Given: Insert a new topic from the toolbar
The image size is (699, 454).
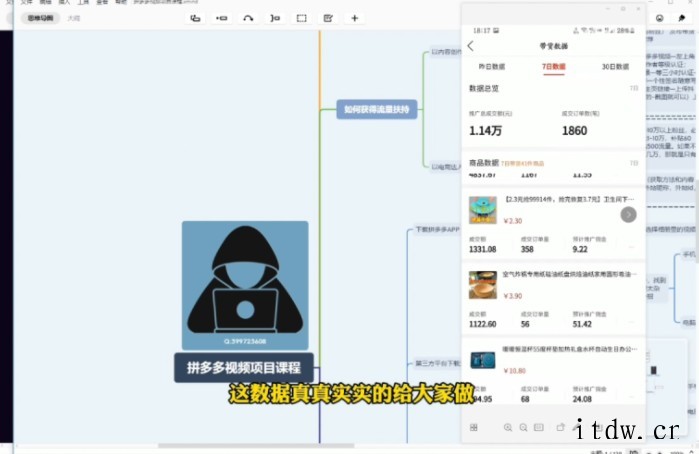Looking at the screenshot, I should click(x=195, y=18).
